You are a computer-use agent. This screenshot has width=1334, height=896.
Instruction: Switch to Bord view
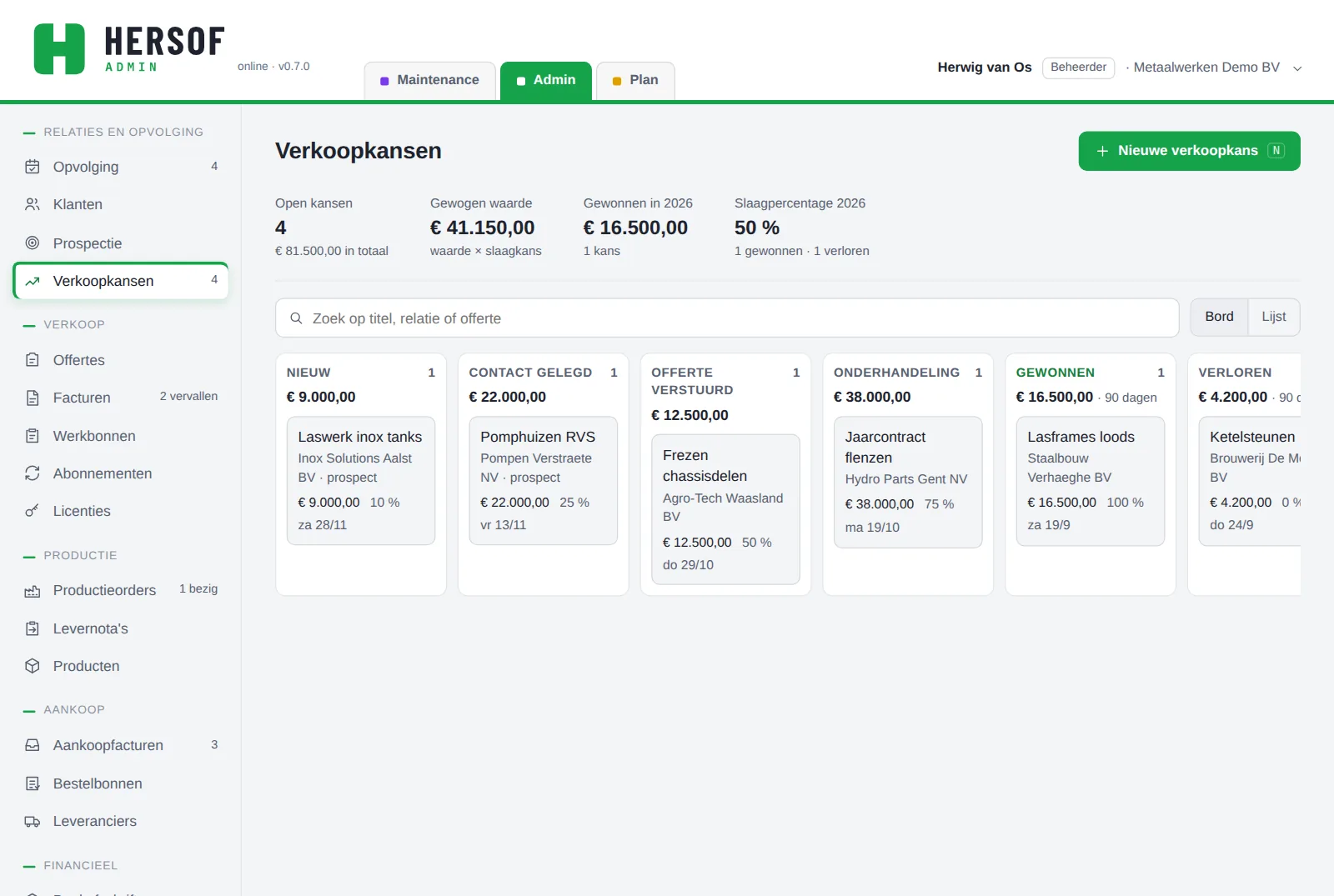pyautogui.click(x=1219, y=317)
